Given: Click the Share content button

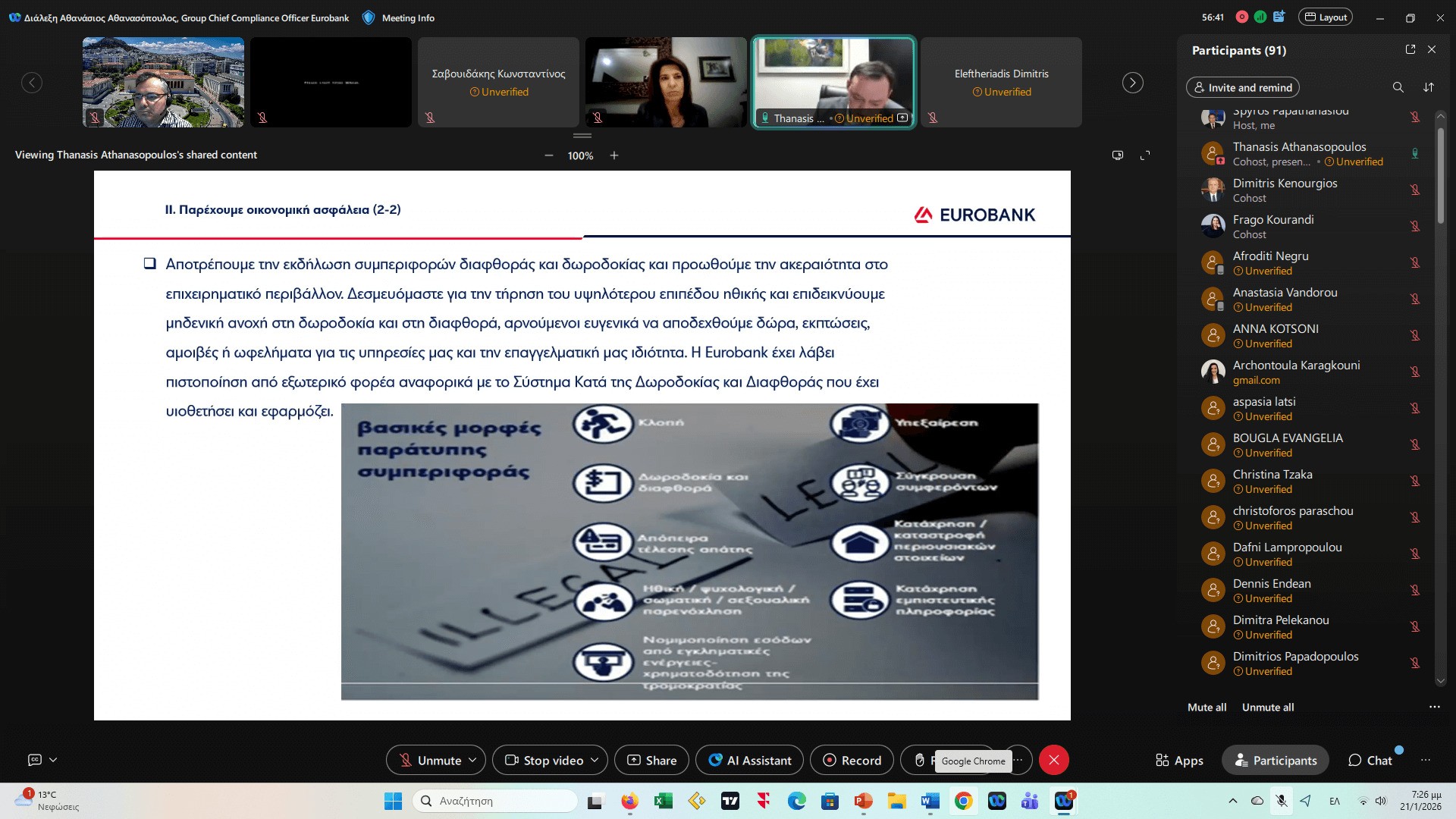Looking at the screenshot, I should click(651, 760).
